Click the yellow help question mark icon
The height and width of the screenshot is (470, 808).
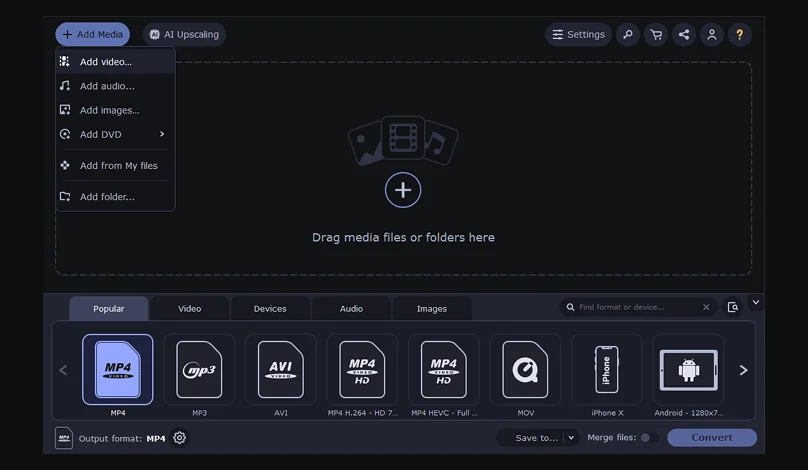pyautogui.click(x=739, y=35)
